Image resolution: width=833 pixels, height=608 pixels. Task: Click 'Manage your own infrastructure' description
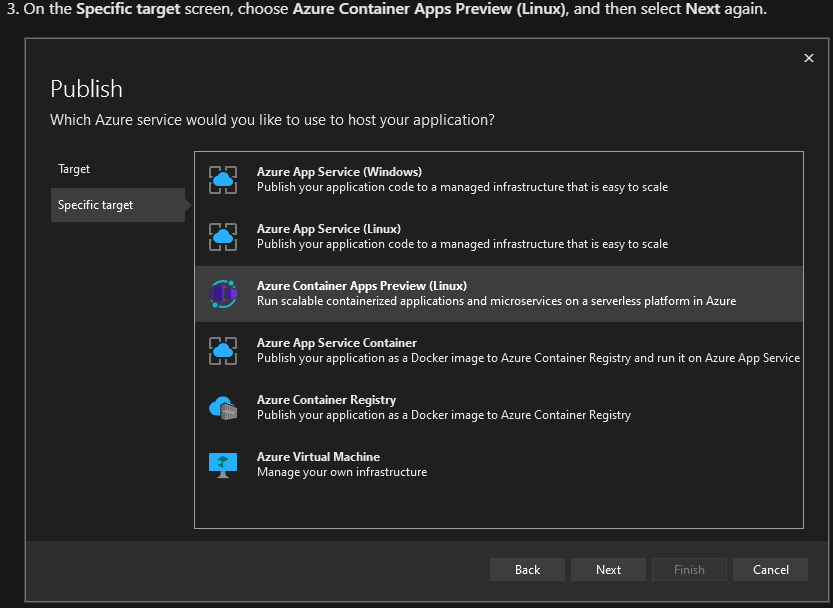[342, 472]
